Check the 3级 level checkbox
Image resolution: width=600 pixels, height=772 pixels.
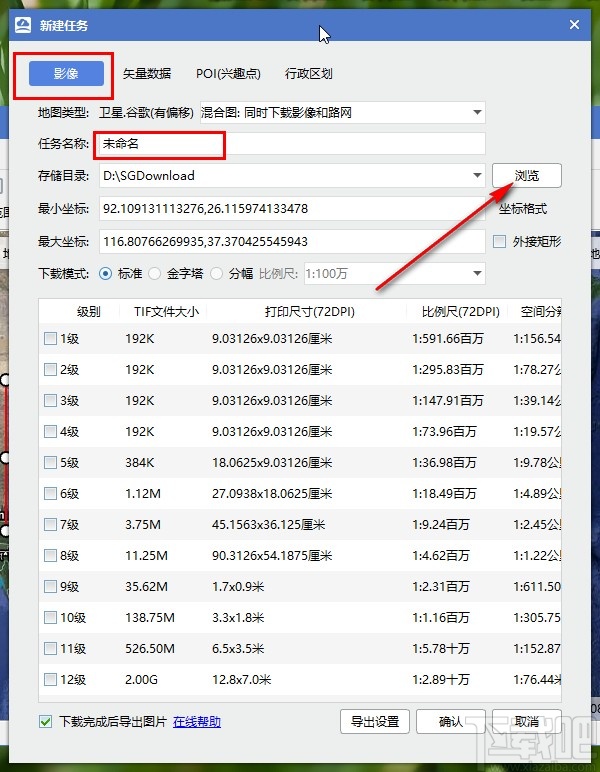pos(50,401)
